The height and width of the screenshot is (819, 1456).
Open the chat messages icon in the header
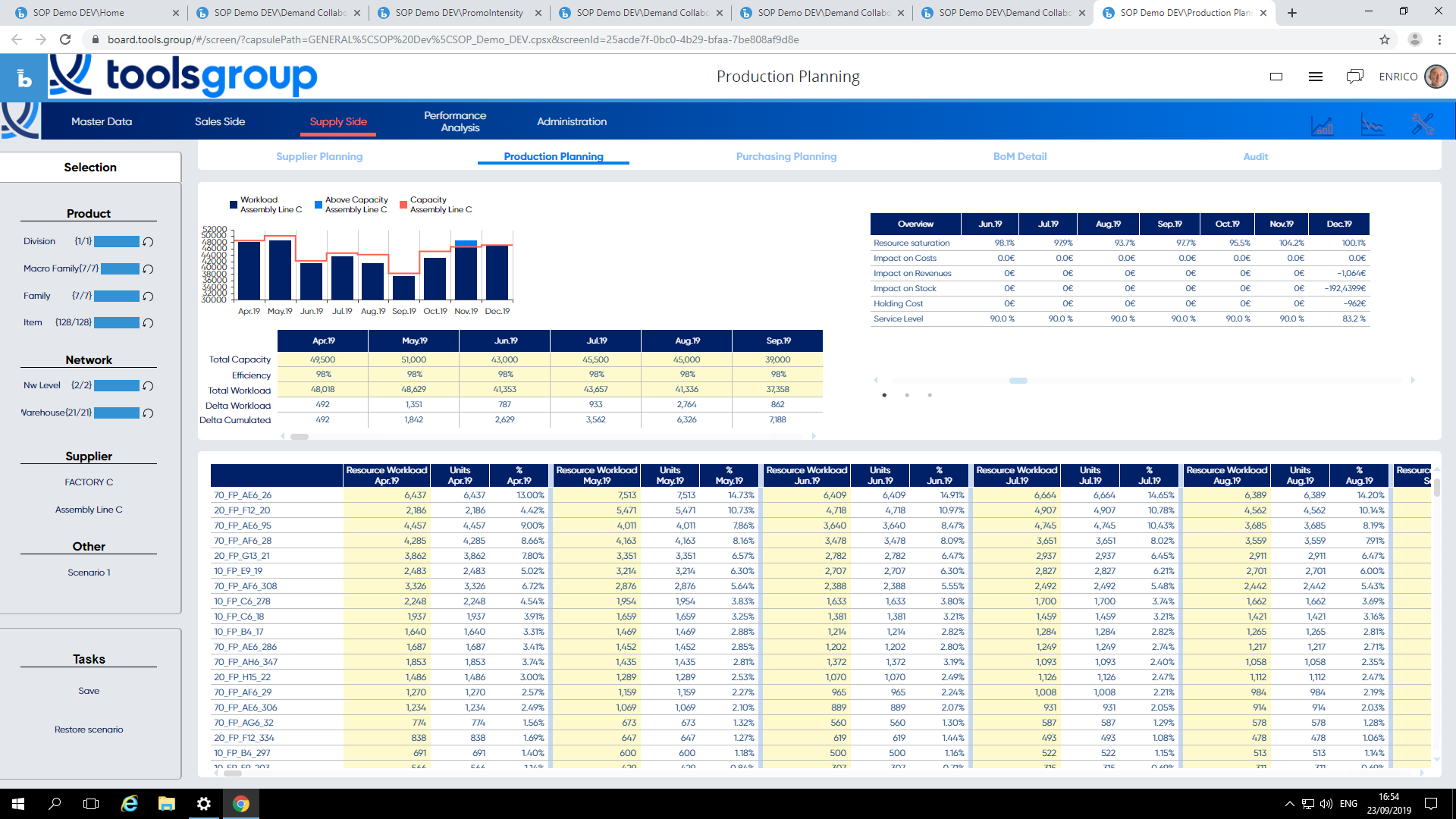1355,76
